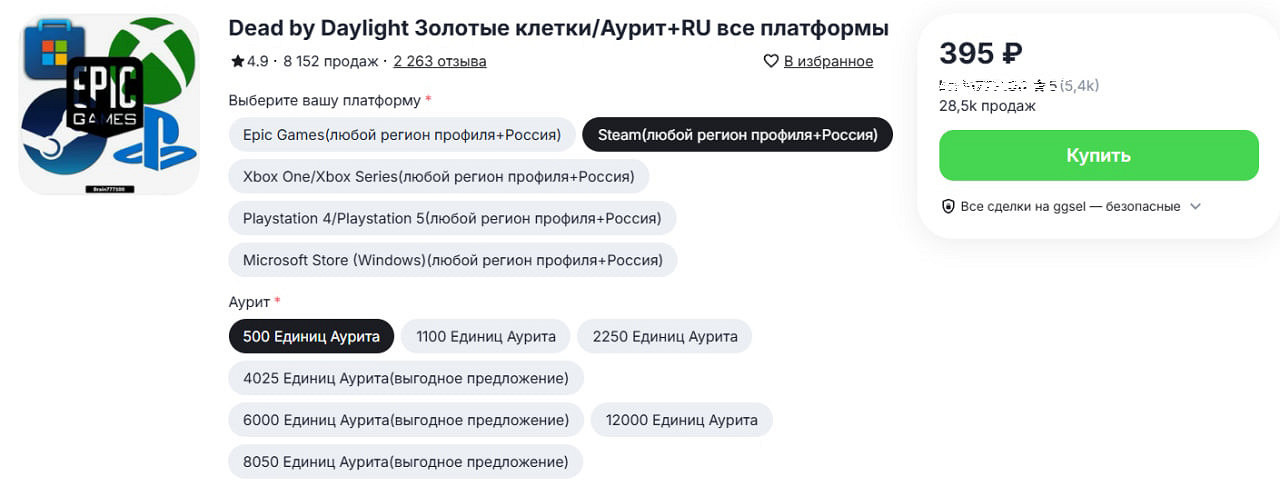Click the product platforms thumbnail image
This screenshot has height=496, width=1280.
coord(109,104)
